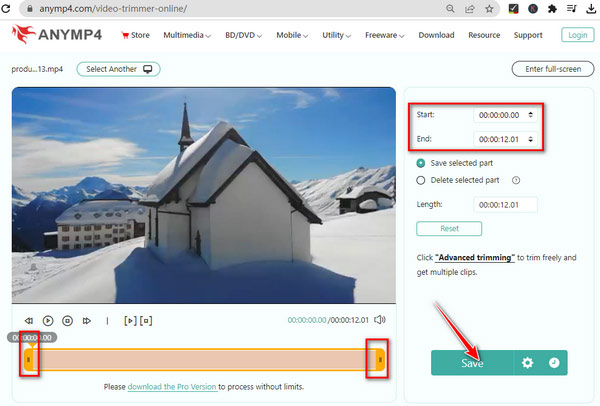The image size is (600, 406).
Task: Select the Delete selected part option
Action: click(x=421, y=180)
